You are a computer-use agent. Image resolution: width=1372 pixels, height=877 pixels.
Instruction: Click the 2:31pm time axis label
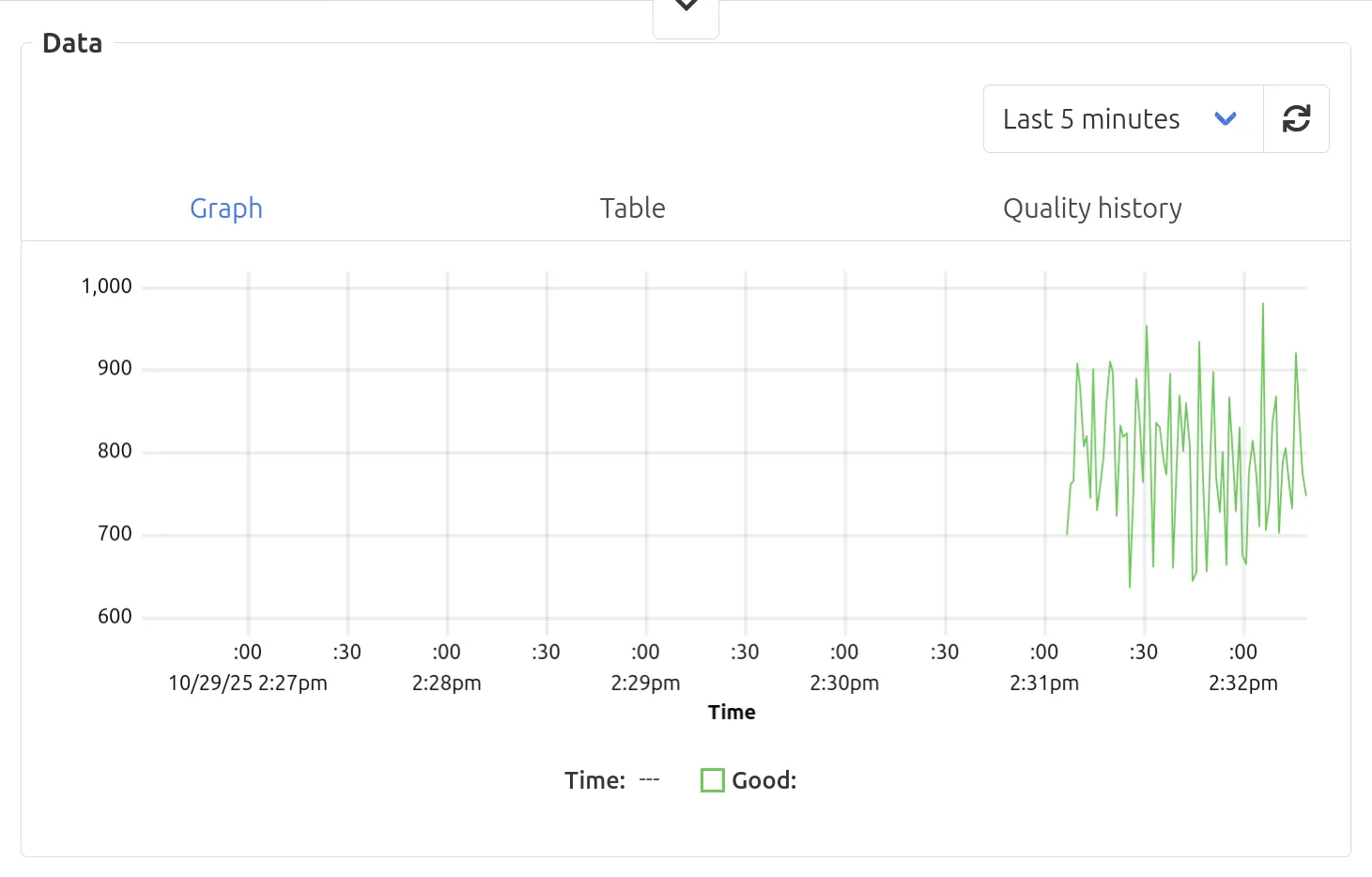(1044, 683)
